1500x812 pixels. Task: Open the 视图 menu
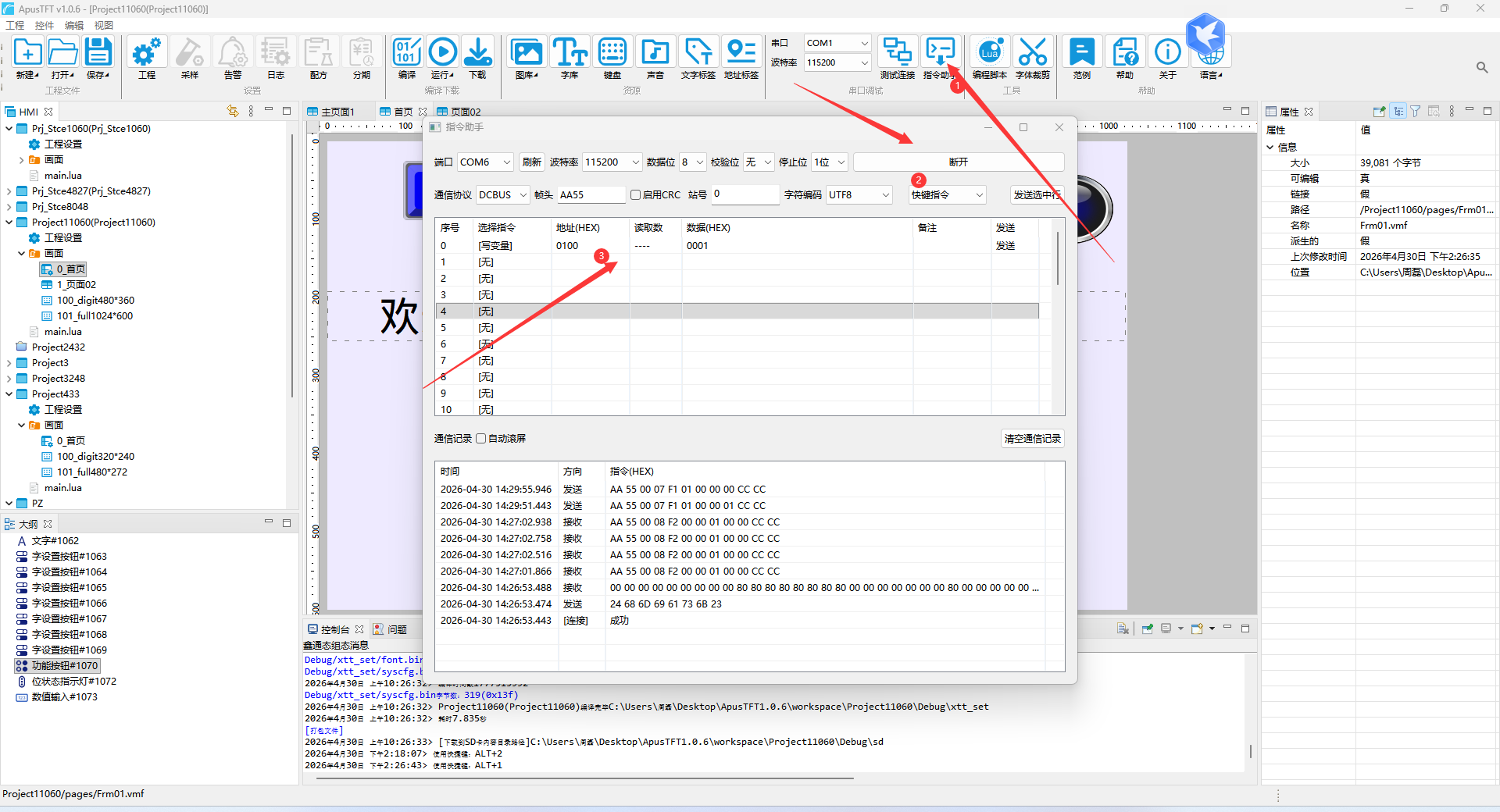[104, 25]
